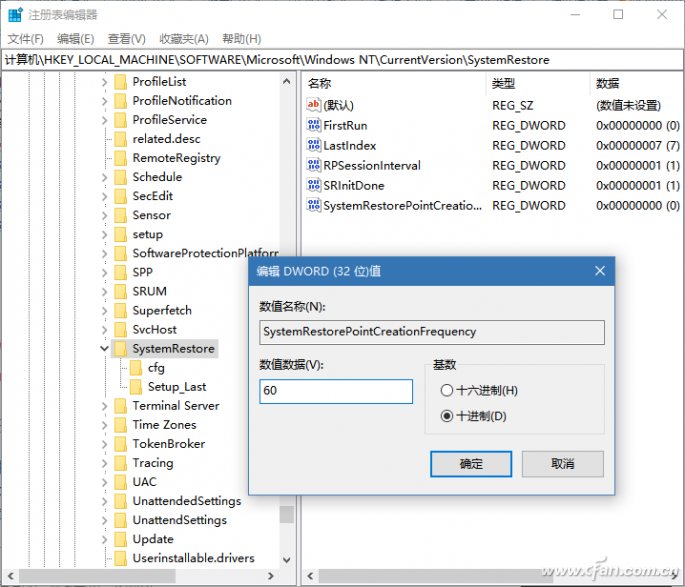Click the tree scroll-right arrow

point(270,576)
